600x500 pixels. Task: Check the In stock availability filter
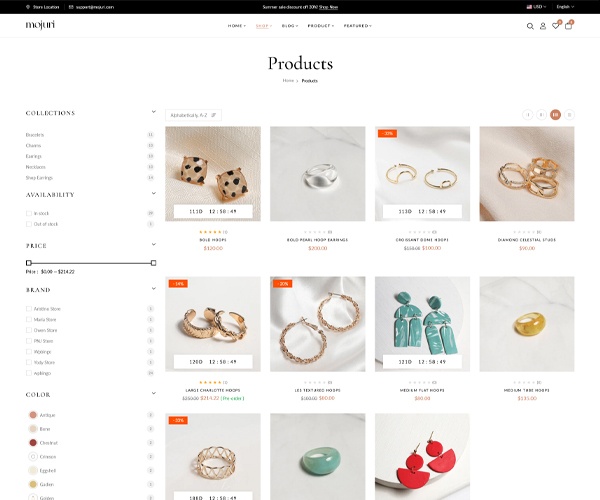point(29,213)
